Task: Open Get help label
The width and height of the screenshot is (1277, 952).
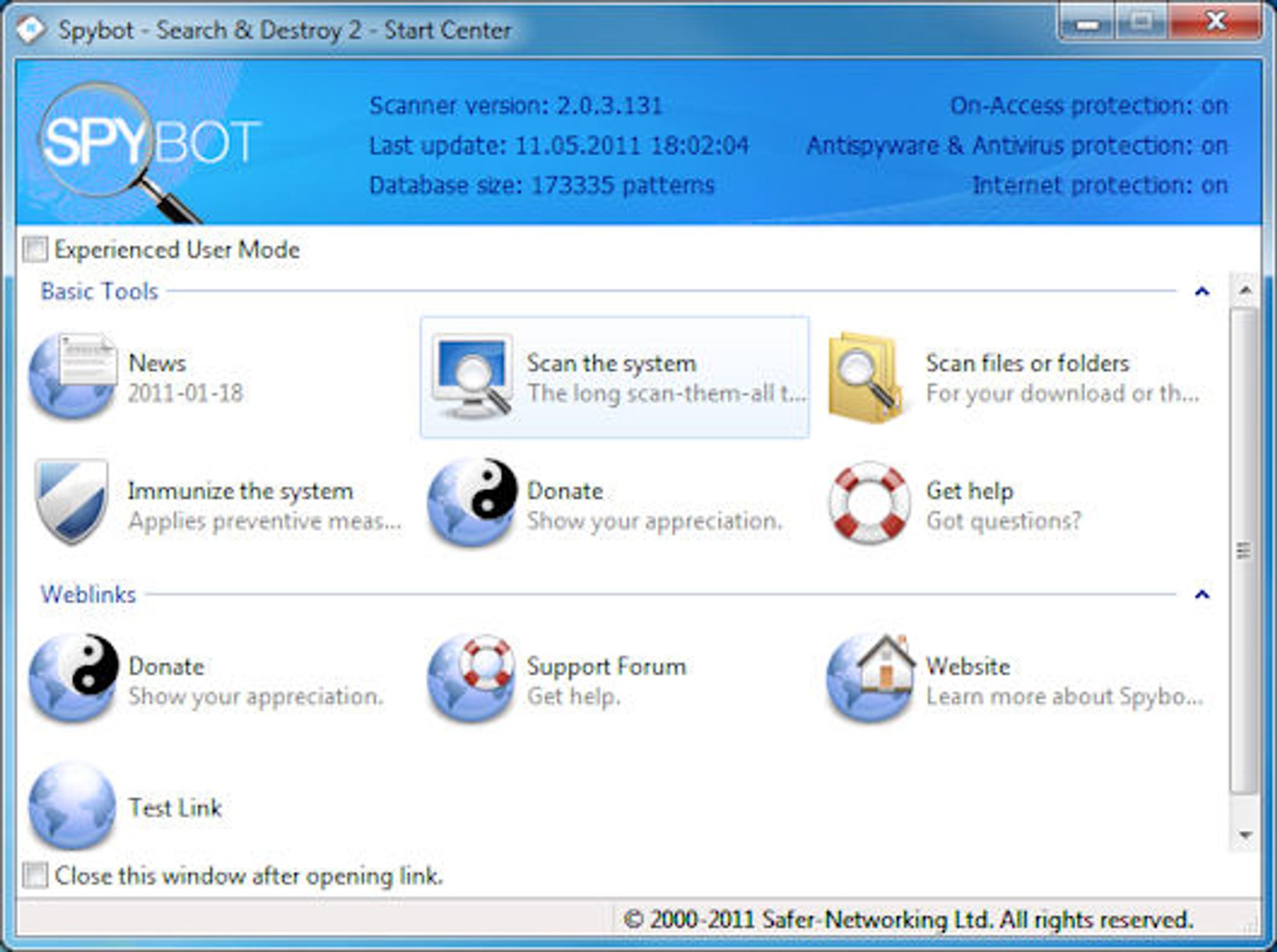Action: 969,491
